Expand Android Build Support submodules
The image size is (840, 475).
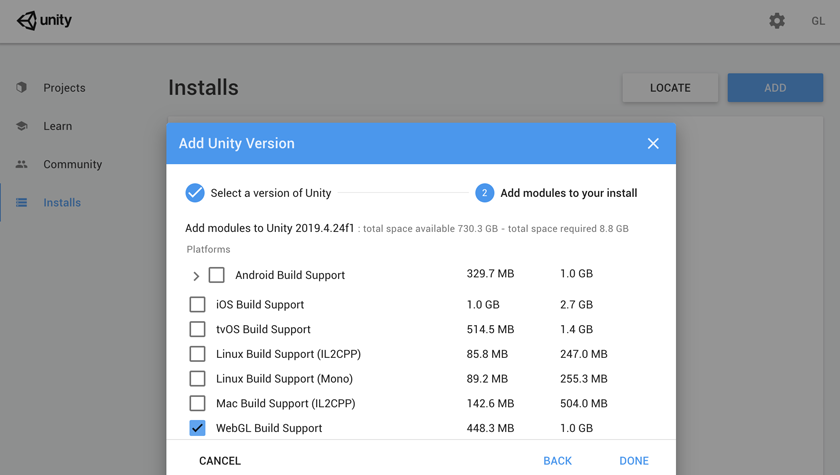tap(196, 276)
